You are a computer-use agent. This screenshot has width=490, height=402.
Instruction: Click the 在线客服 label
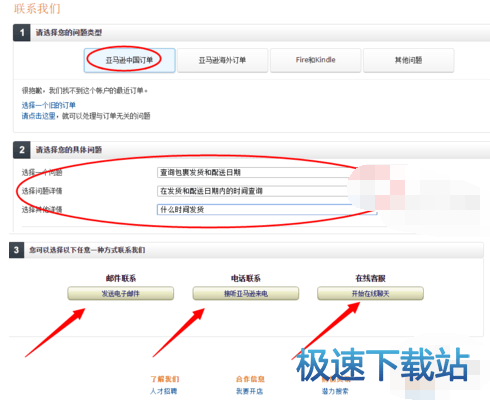pyautogui.click(x=370, y=278)
